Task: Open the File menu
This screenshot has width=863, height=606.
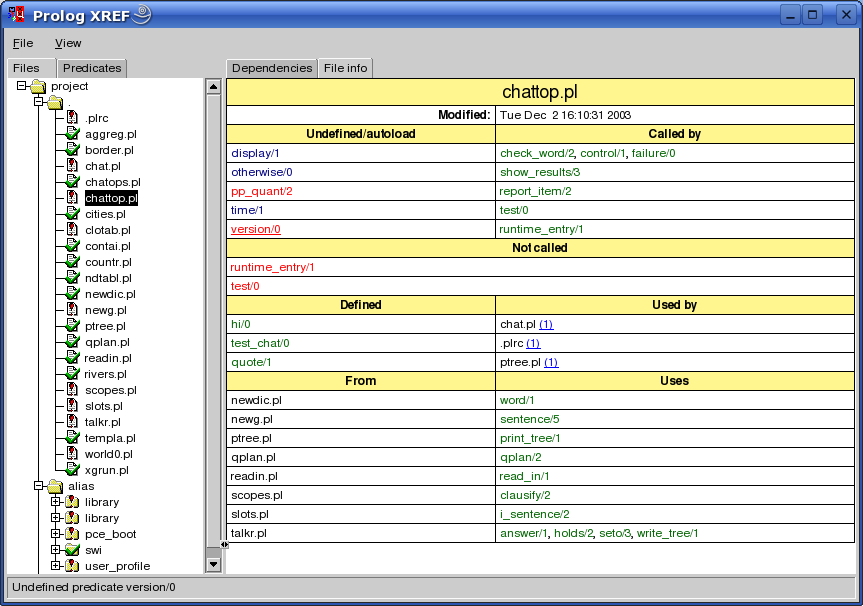Action: tap(22, 43)
